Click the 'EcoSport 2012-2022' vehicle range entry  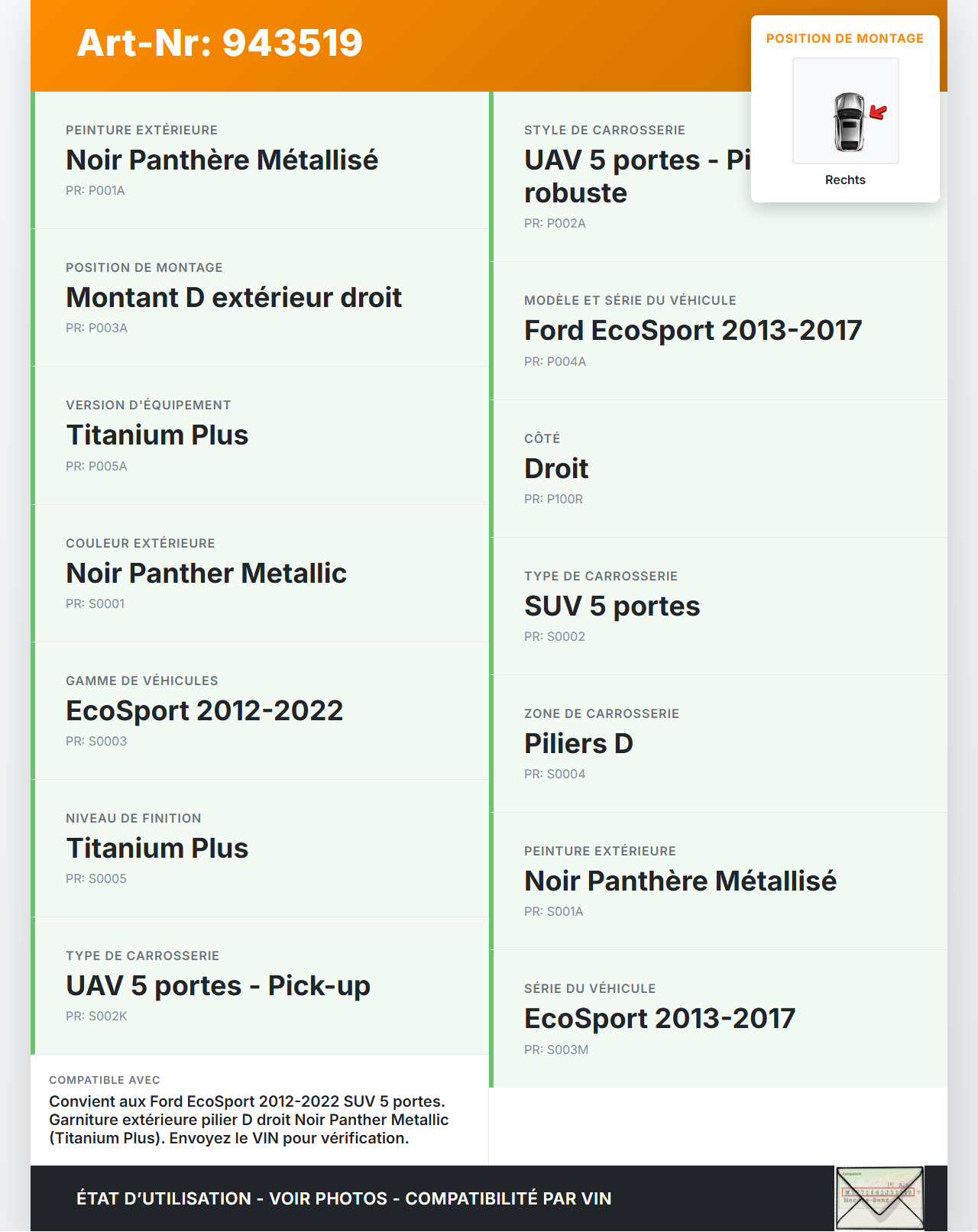click(x=204, y=711)
